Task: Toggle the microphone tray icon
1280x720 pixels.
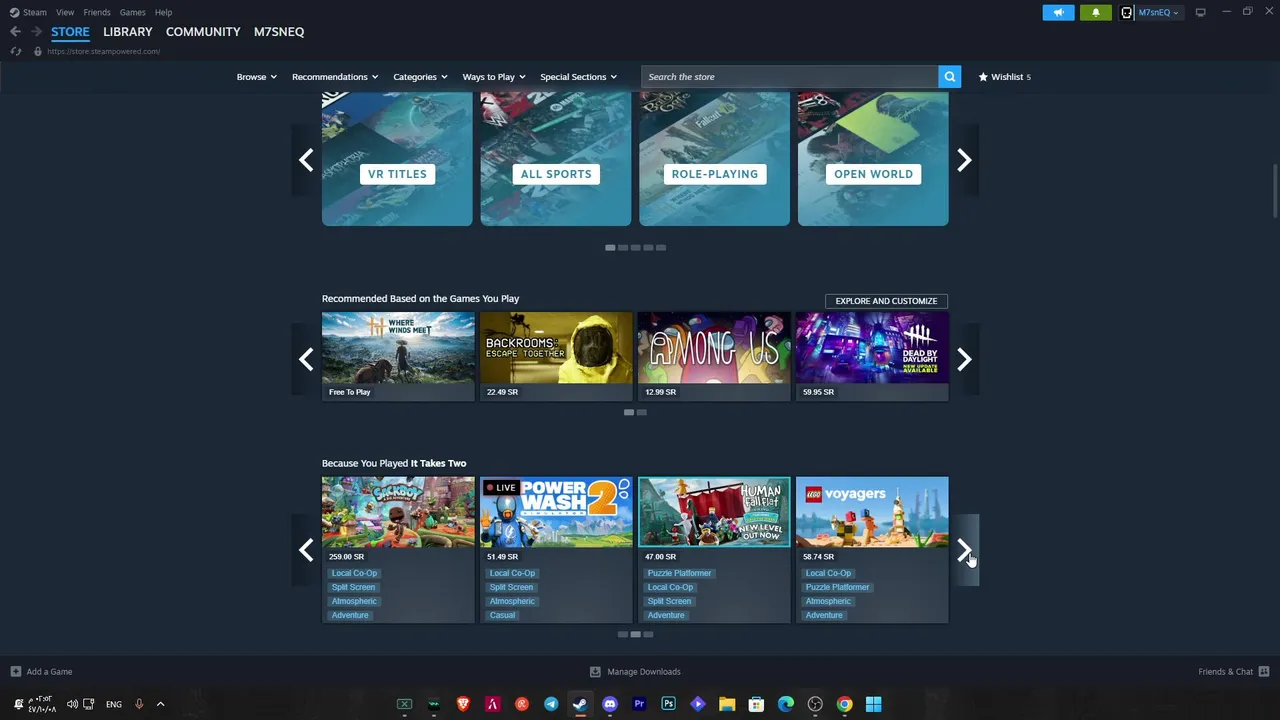Action: pyautogui.click(x=139, y=704)
